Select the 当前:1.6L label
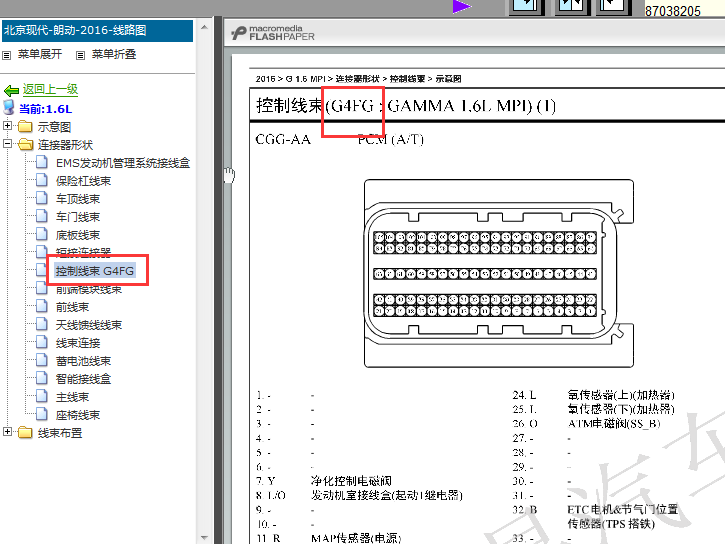Viewport: 725px width, 544px height. click(x=45, y=109)
